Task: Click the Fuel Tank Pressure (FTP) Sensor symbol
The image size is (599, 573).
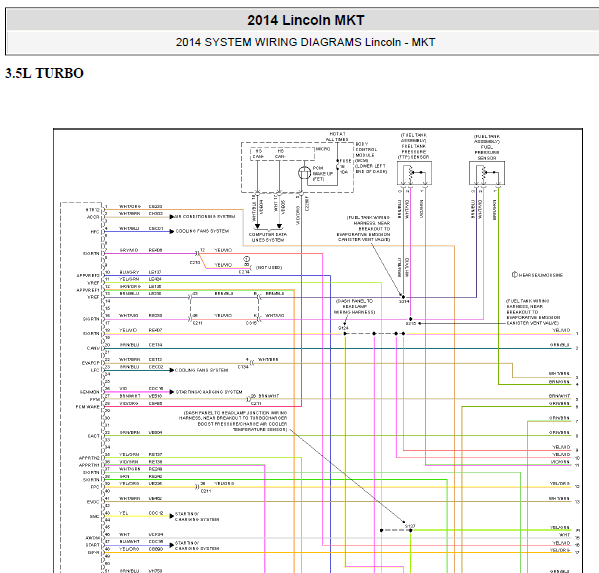Action: (x=414, y=173)
